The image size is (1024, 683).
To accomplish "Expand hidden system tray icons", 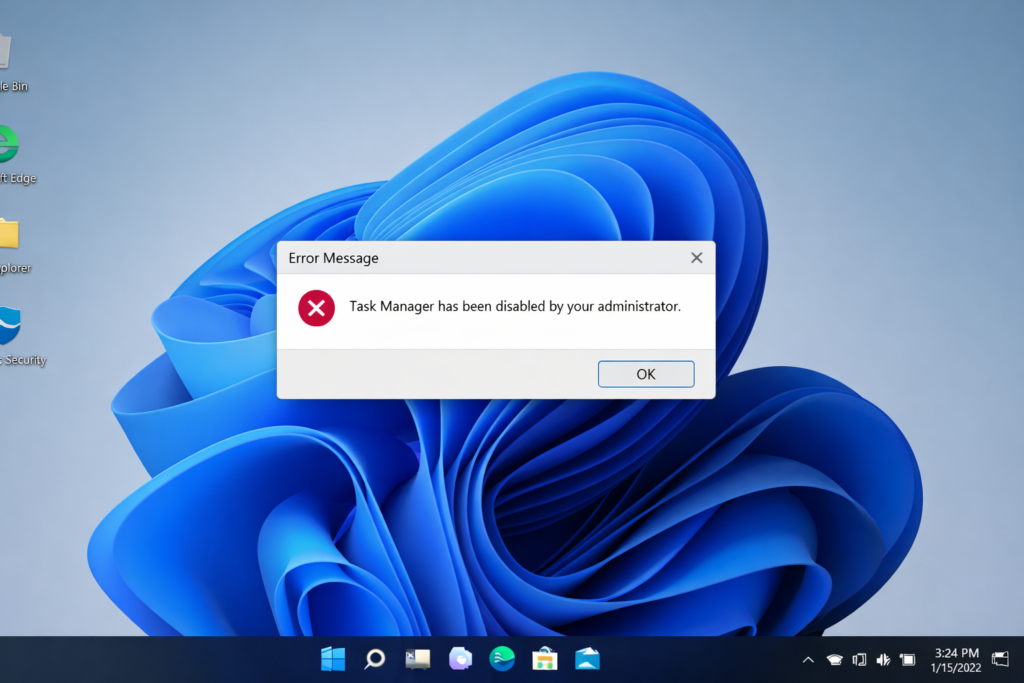I will [x=807, y=659].
